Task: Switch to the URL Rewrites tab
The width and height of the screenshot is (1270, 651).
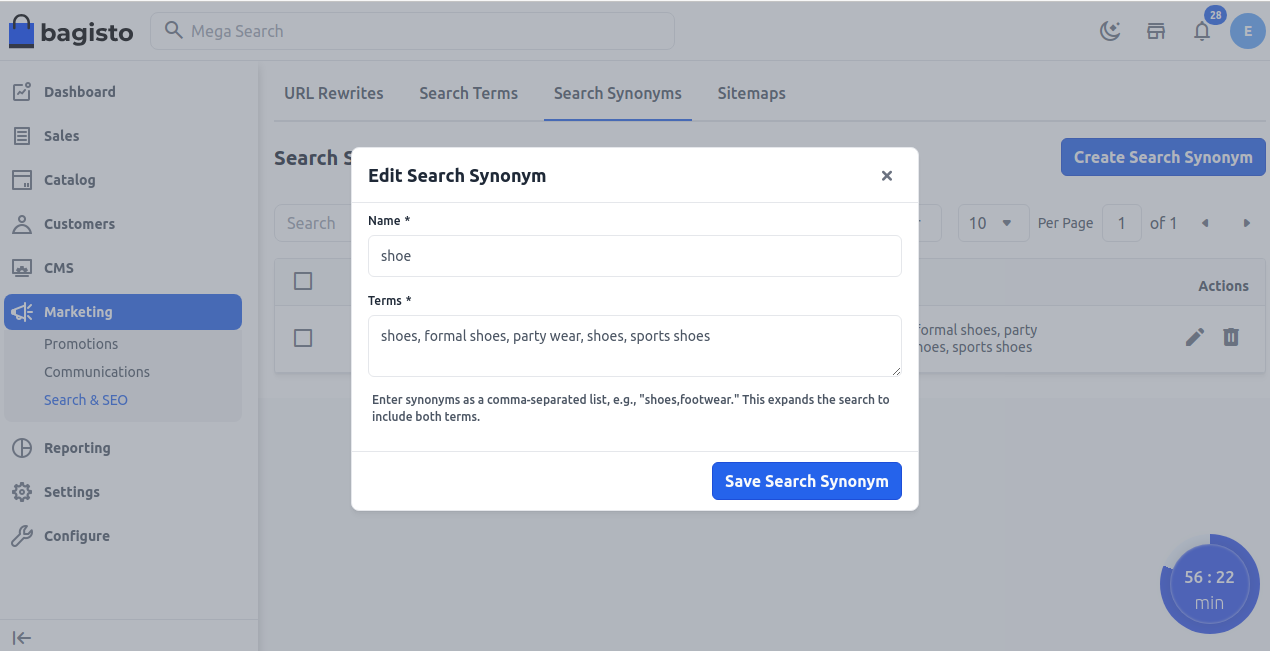Action: (334, 93)
